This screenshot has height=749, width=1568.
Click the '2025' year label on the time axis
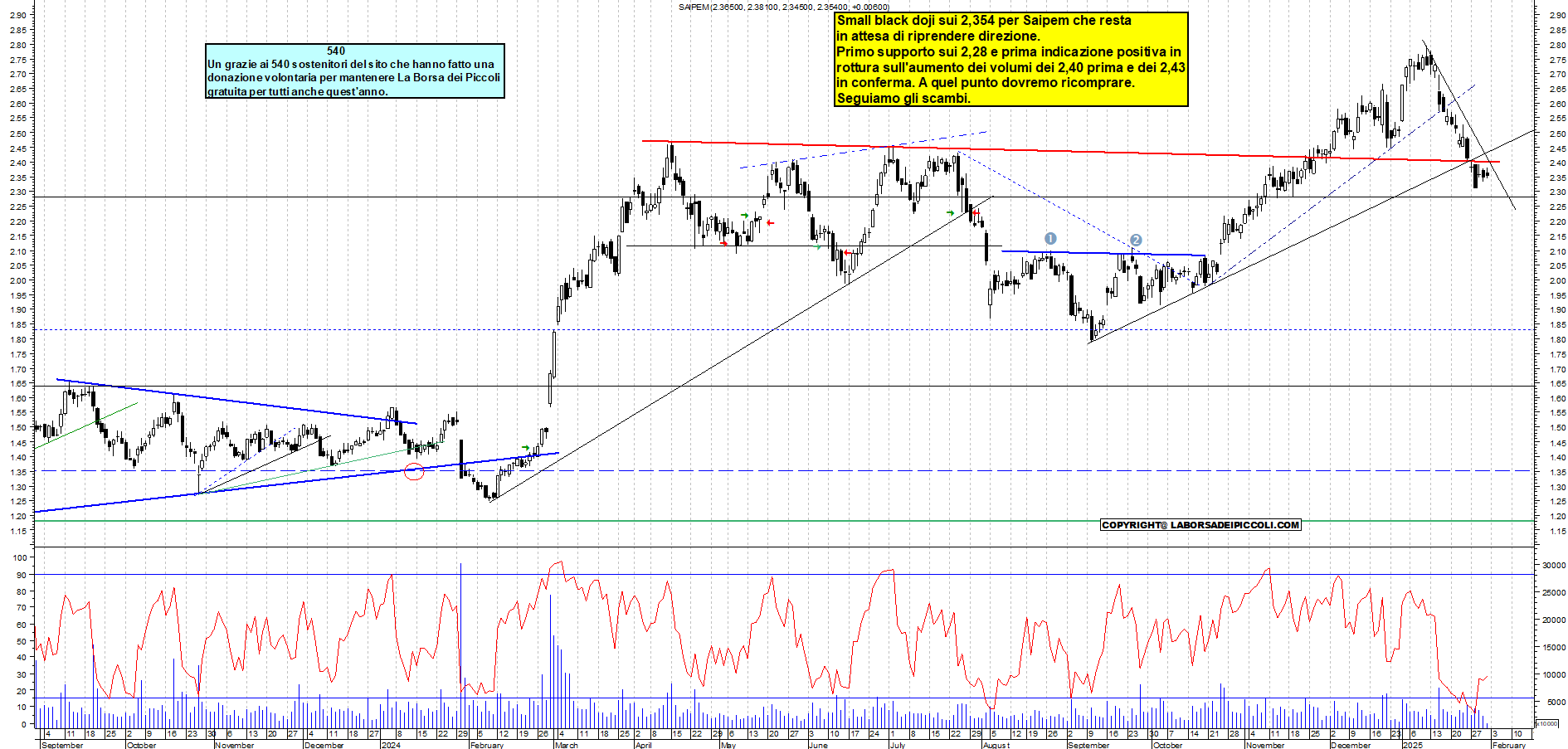pos(1412,745)
